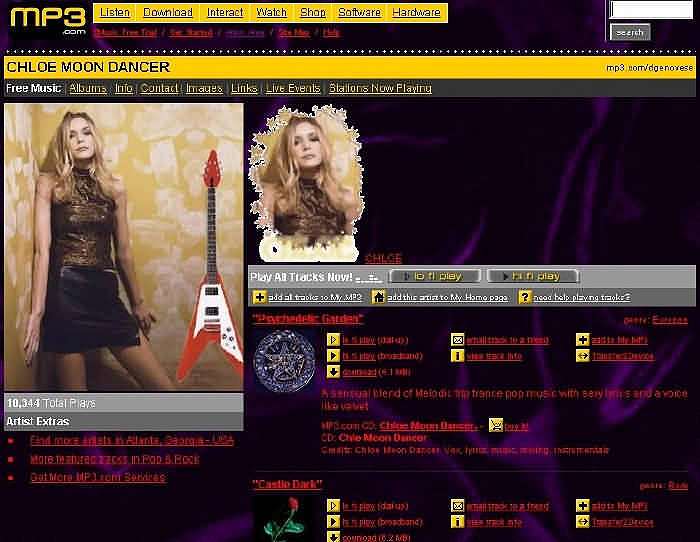The image size is (700, 542).
Task: Click the hi fi play all tracks button
Action: point(533,276)
